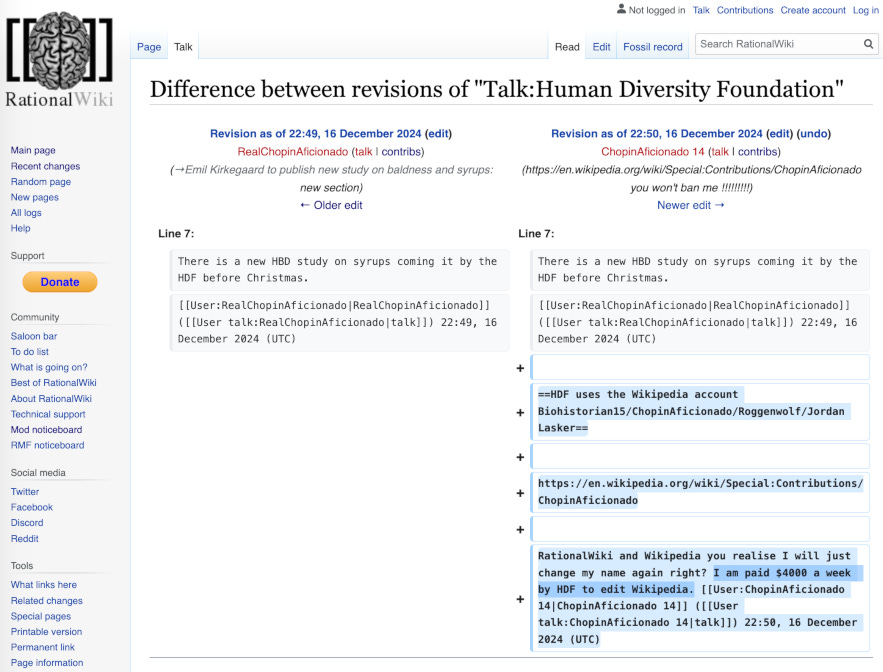The image size is (883, 672).
Task: Open Permanent link in Tools
Action: pyautogui.click(x=42, y=647)
